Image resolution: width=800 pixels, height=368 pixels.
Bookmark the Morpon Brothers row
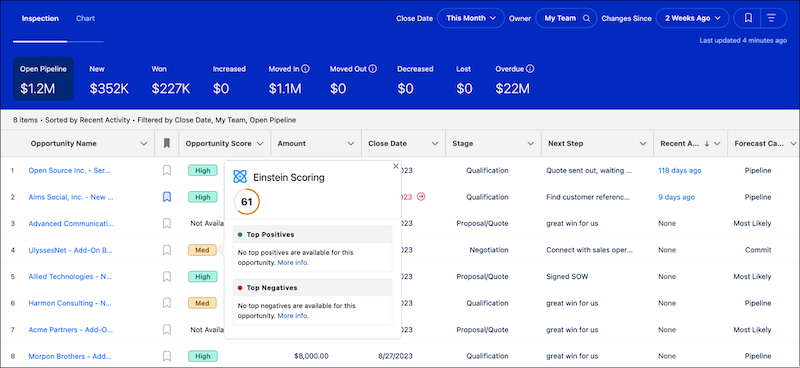tap(166, 356)
